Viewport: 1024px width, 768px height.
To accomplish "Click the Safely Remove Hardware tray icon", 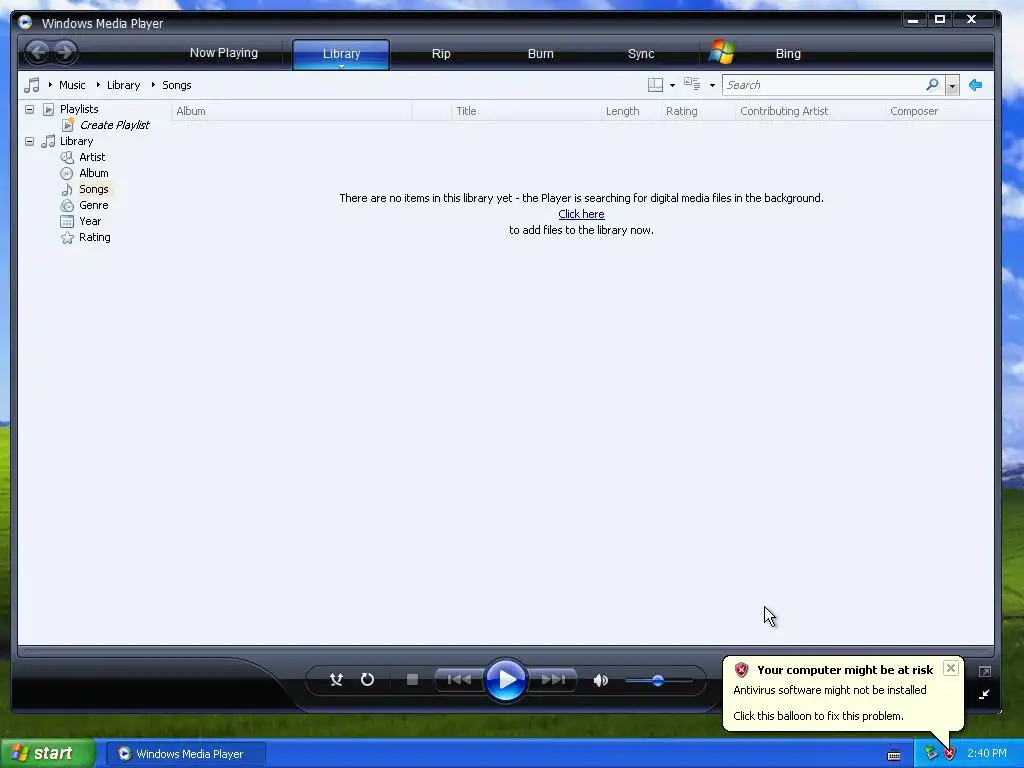I will 931,754.
